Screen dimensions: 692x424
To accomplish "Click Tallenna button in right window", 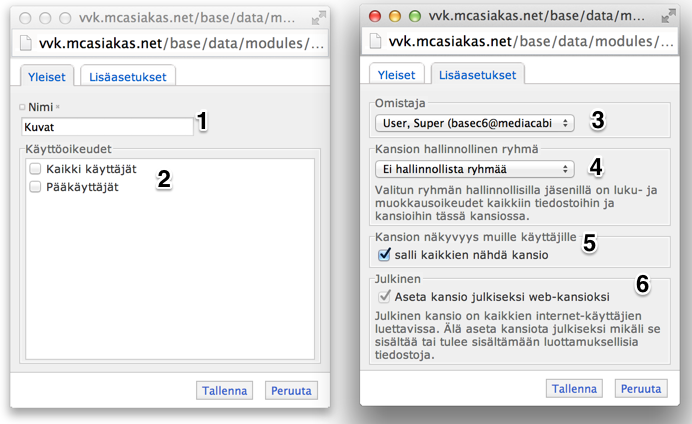I will [574, 389].
